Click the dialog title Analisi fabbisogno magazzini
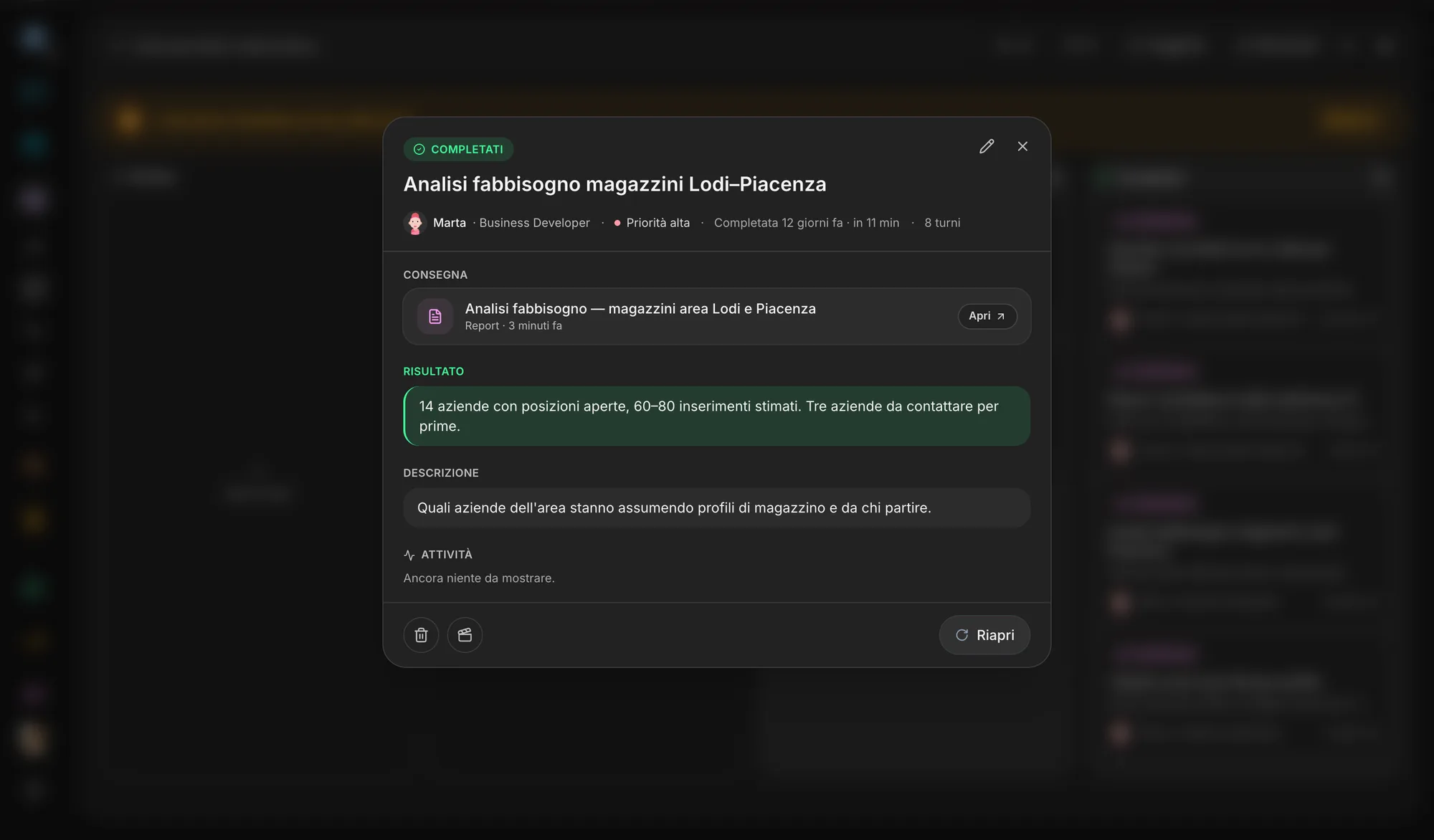 614,184
